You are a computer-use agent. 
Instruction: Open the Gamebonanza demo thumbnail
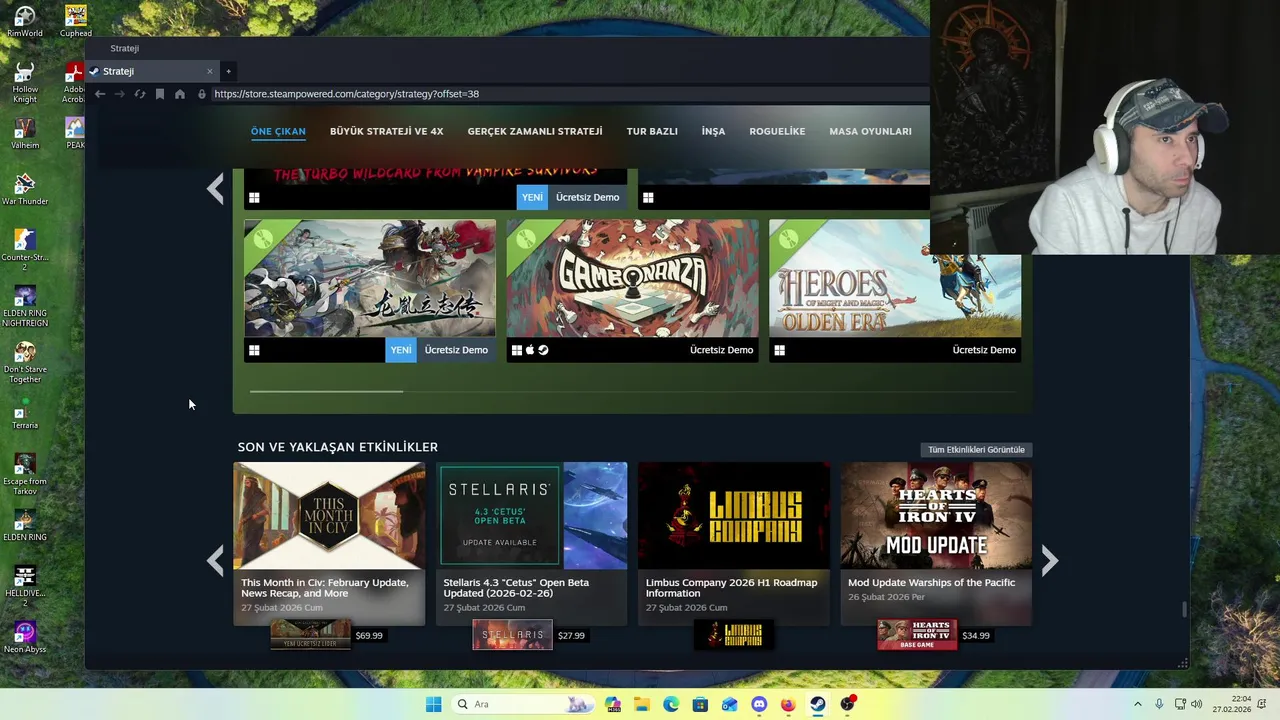pyautogui.click(x=632, y=278)
